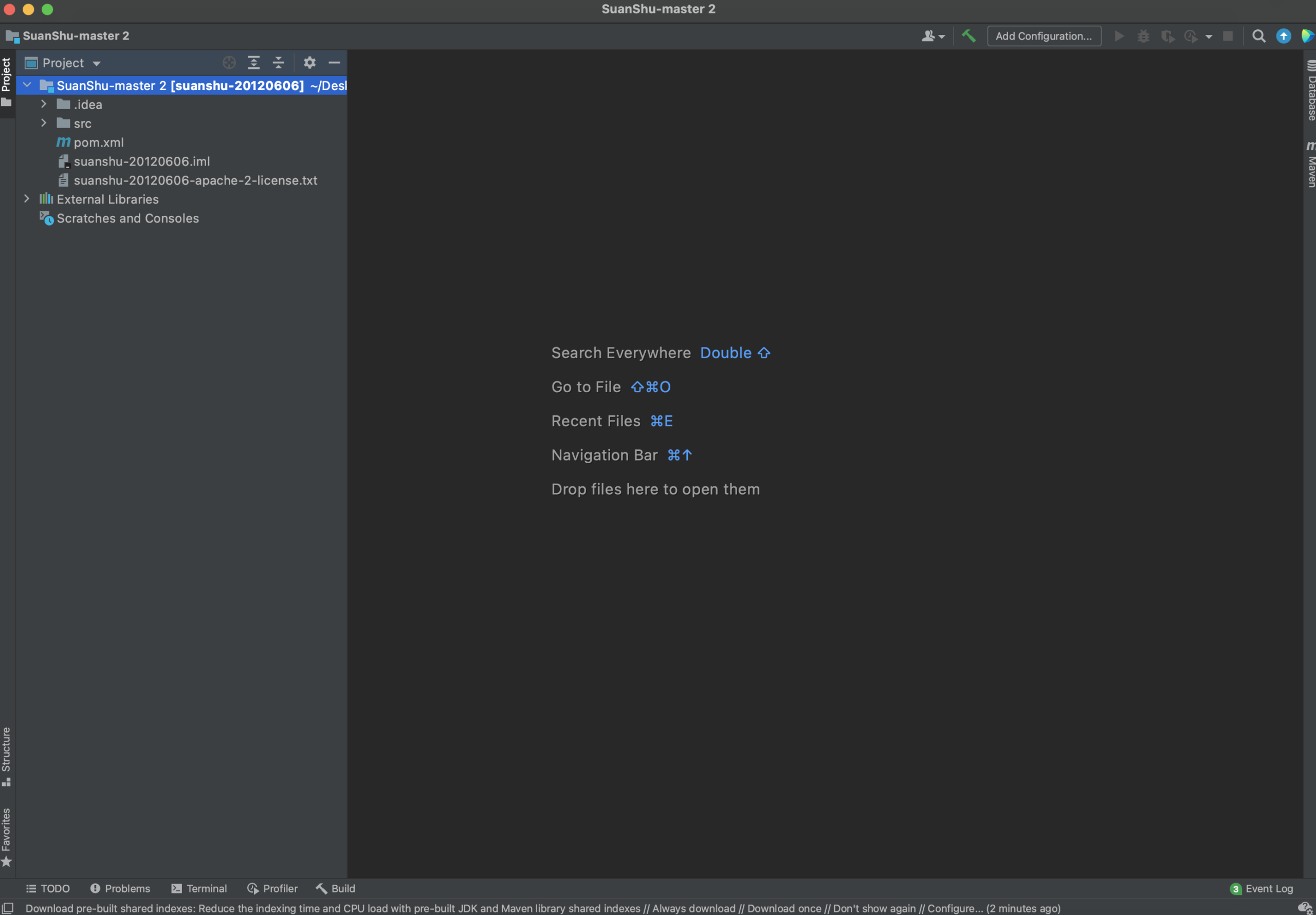Toggle the Project side tab

(7, 83)
